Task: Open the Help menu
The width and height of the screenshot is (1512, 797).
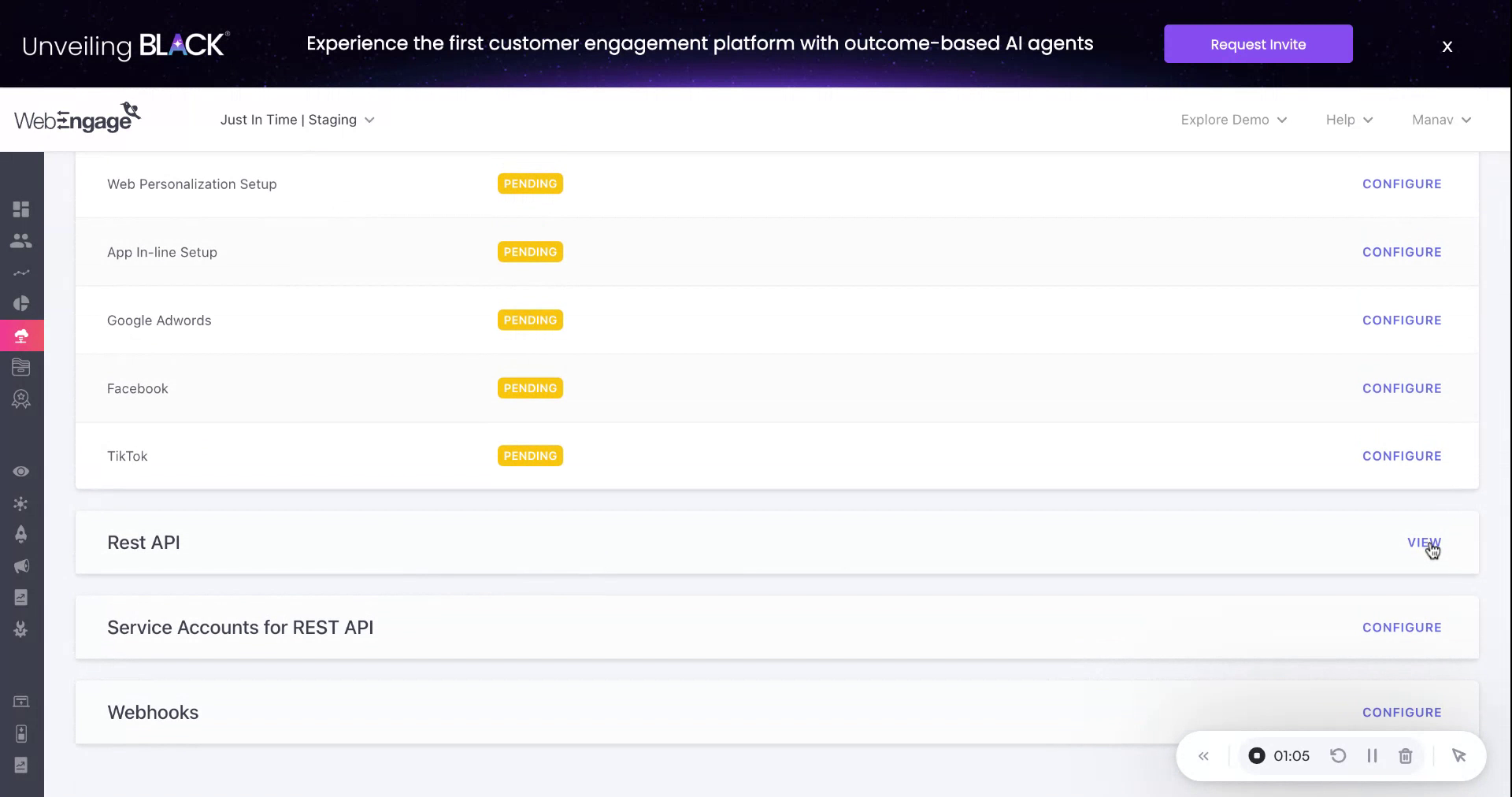Action: (x=1349, y=120)
